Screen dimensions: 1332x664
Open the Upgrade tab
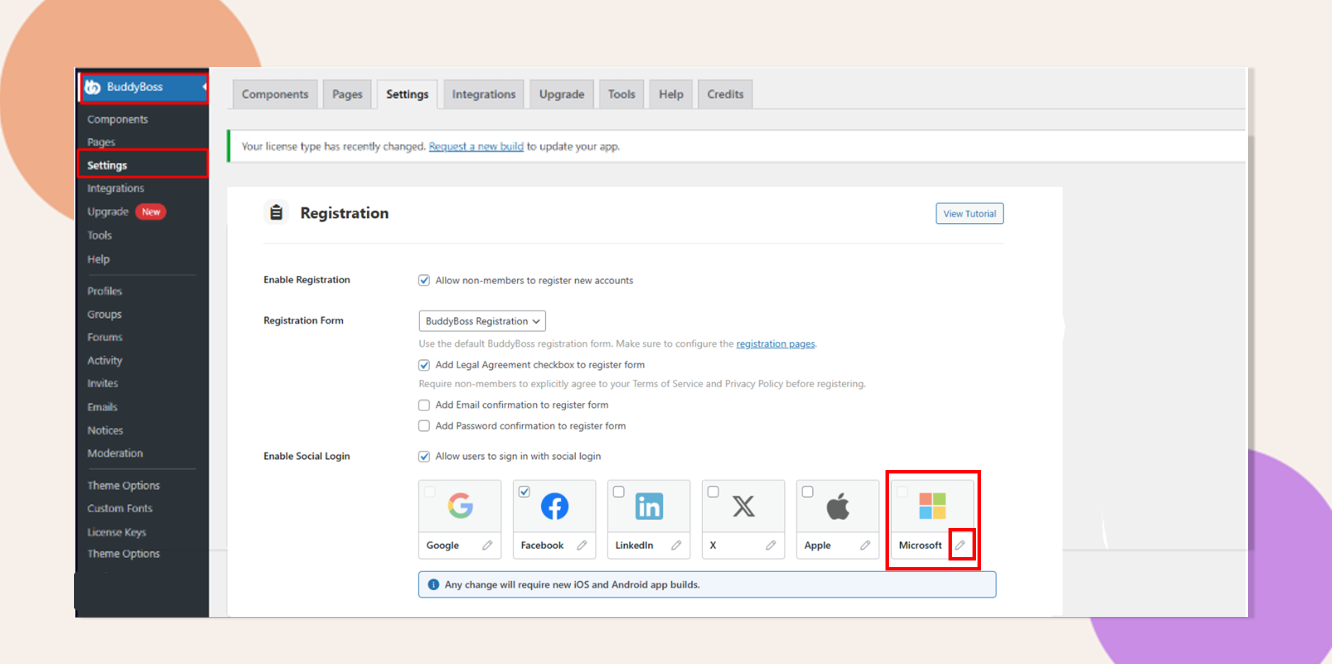(562, 94)
